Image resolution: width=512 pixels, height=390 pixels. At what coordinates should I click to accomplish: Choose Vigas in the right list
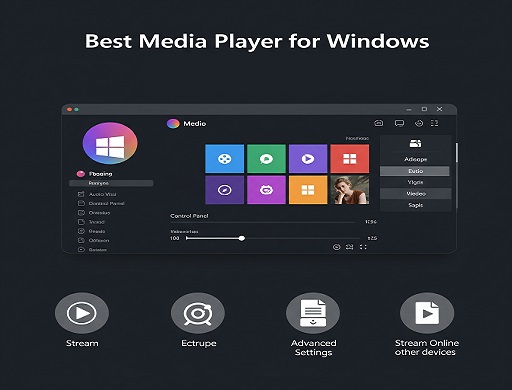point(416,182)
